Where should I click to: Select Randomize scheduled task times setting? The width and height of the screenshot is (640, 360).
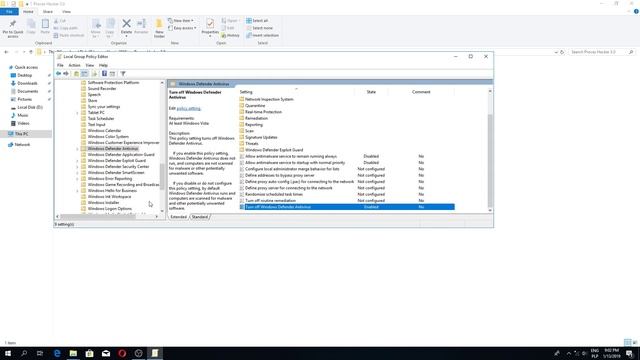(274, 194)
